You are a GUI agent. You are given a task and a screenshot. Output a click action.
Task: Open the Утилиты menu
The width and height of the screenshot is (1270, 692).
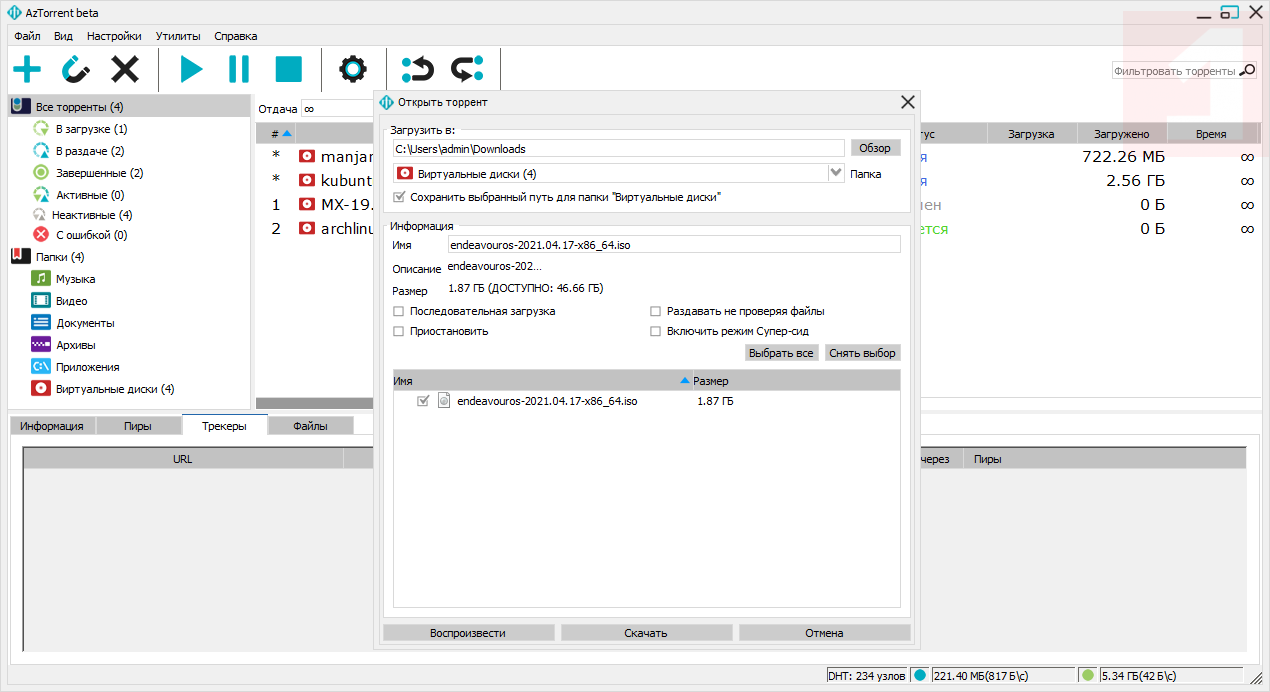[x=178, y=36]
